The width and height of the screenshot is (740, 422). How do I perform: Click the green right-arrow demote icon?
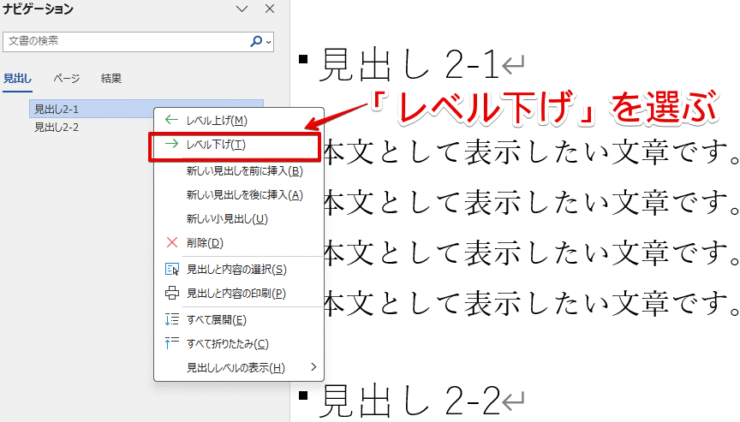[x=171, y=143]
